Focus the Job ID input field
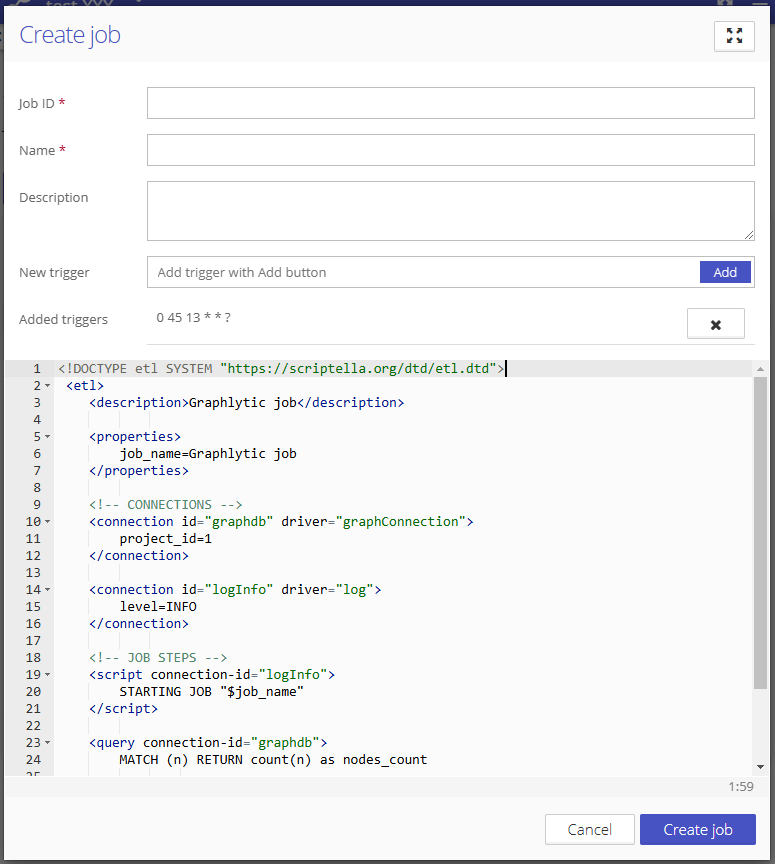Image resolution: width=775 pixels, height=864 pixels. (450, 103)
